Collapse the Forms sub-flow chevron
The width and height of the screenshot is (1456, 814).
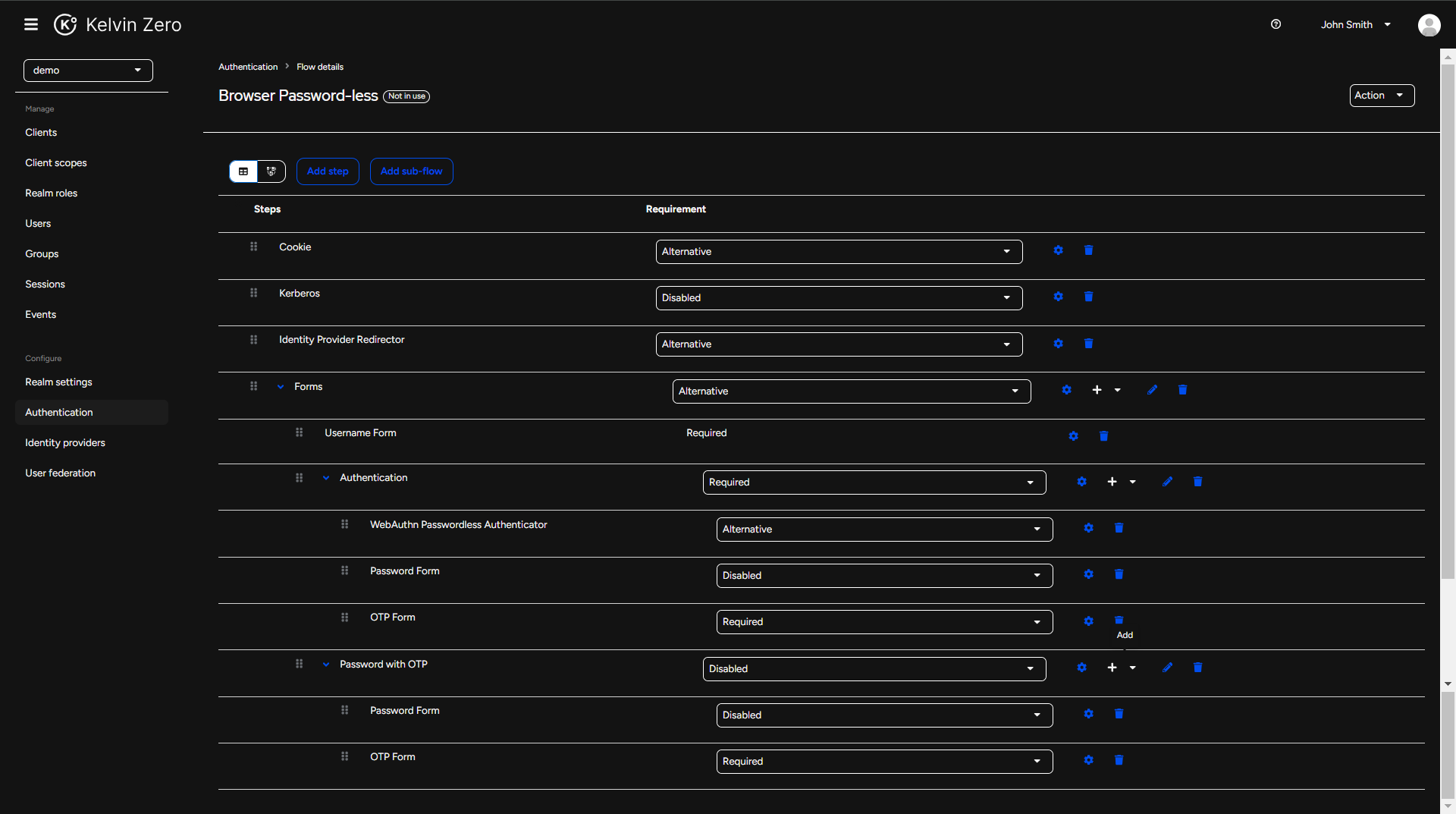point(281,386)
